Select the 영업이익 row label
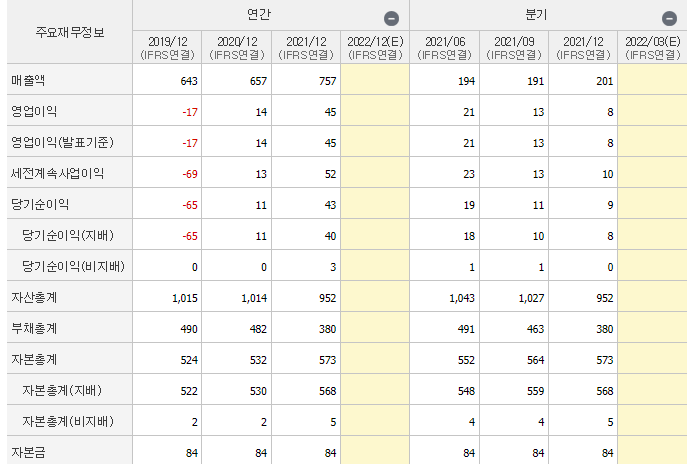The width and height of the screenshot is (692, 464). pos(34,111)
